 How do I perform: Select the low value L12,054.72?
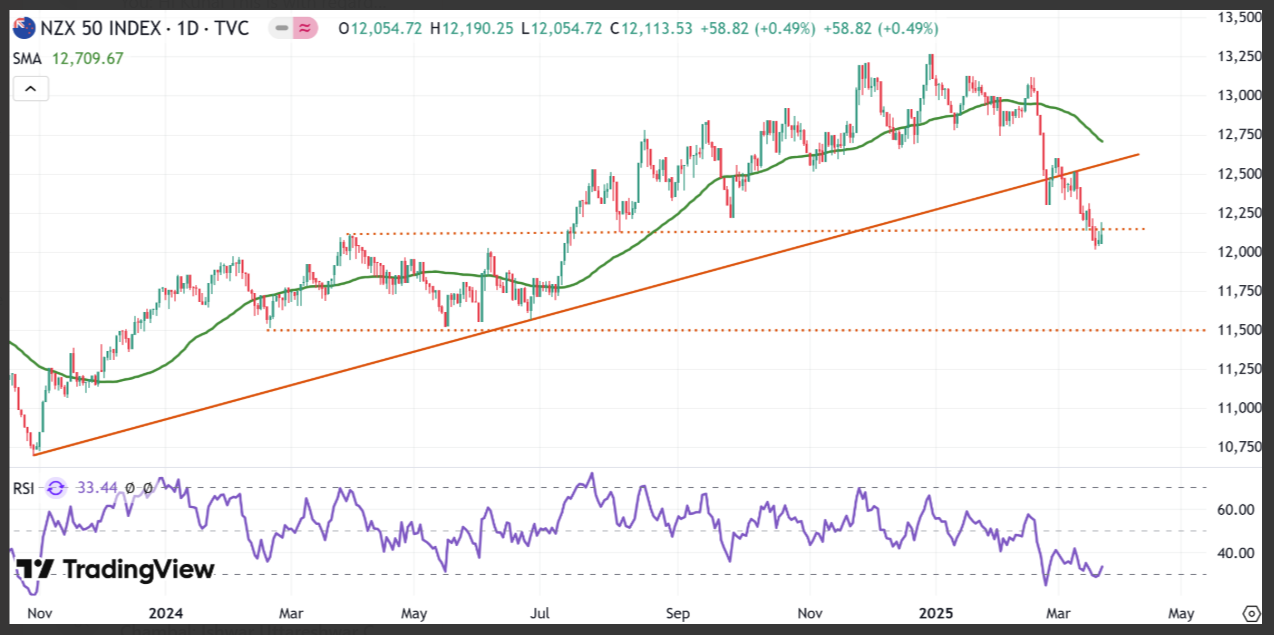point(561,29)
